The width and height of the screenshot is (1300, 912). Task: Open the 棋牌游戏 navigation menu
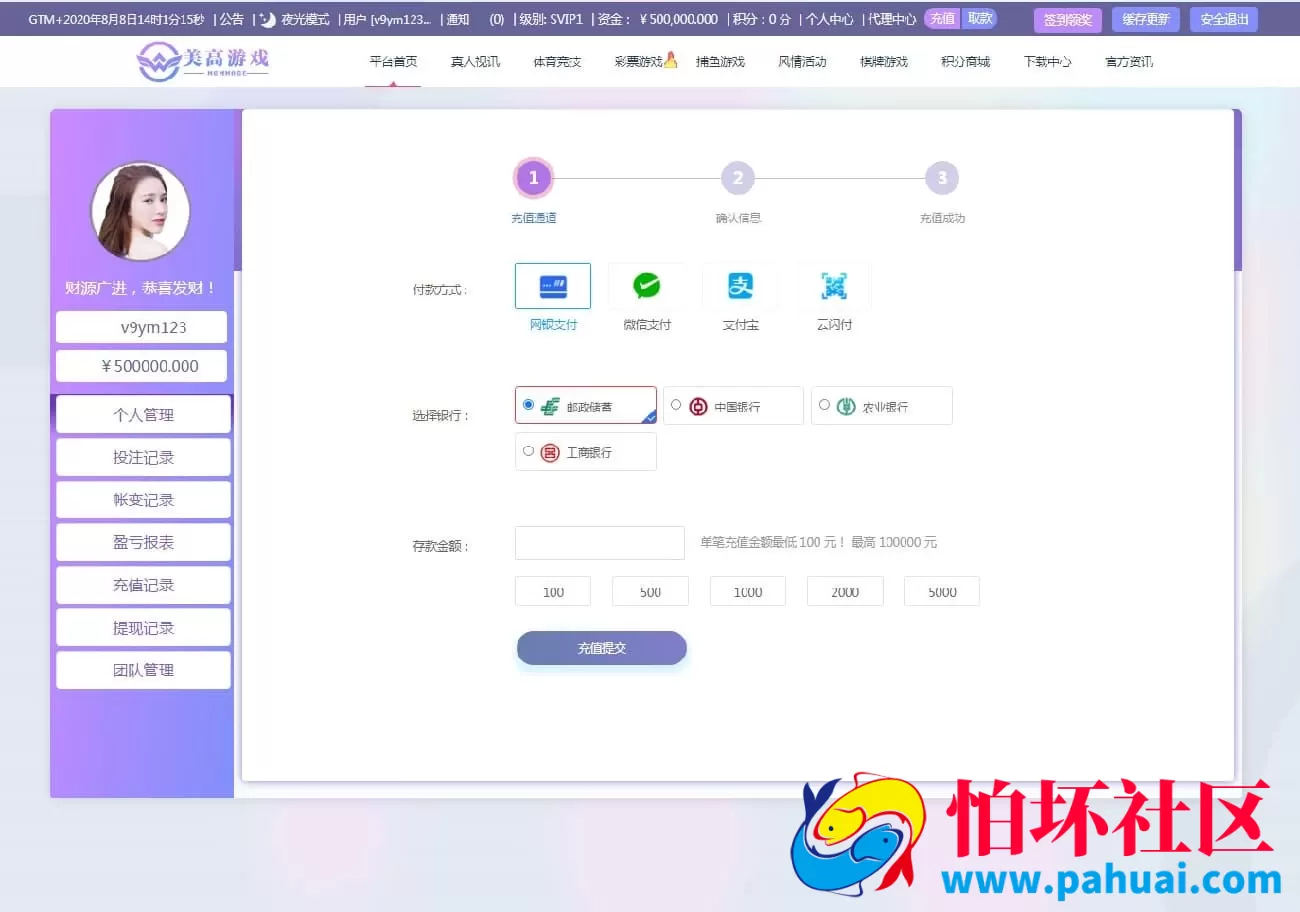[883, 60]
